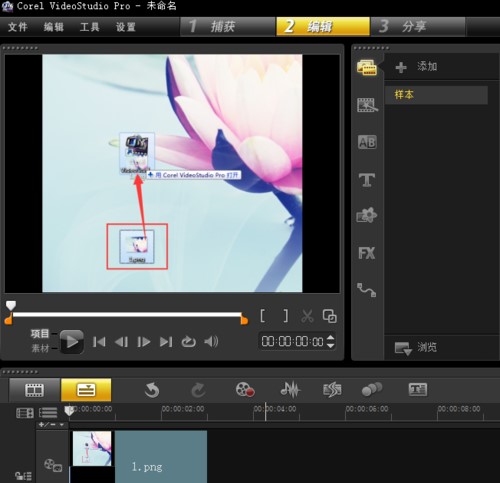
Task: Expand the track +/- dropdown arrow
Action: pos(62,425)
